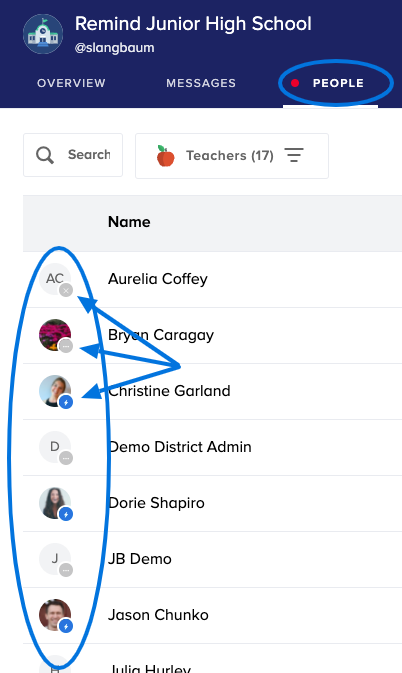Click Jason Chunko's blue lightning status badge
Screen dimensions: 402x673
(x=66, y=626)
